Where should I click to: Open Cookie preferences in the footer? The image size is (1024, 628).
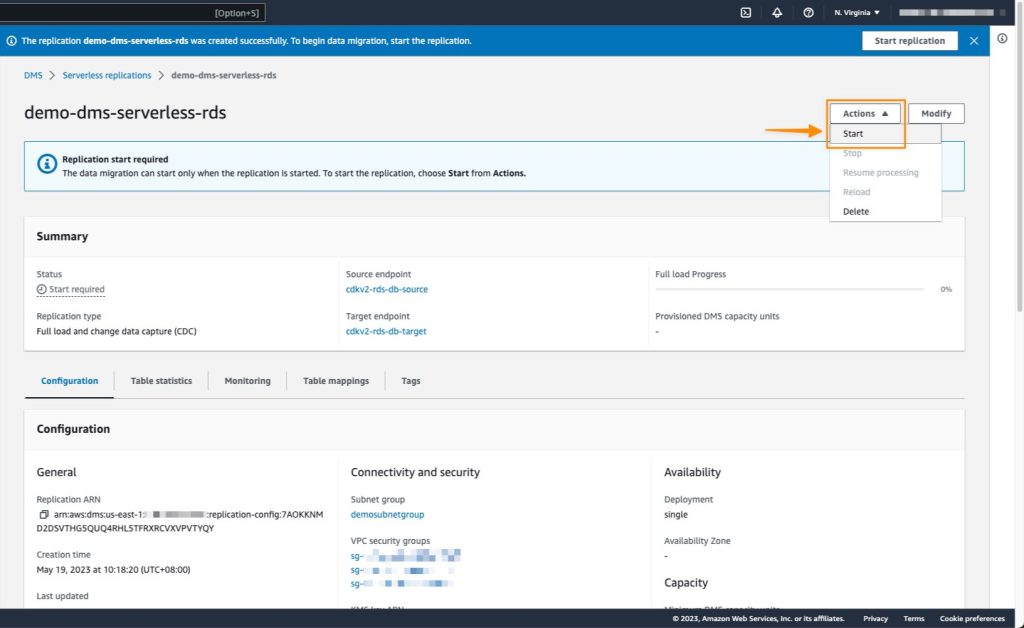[972, 618]
